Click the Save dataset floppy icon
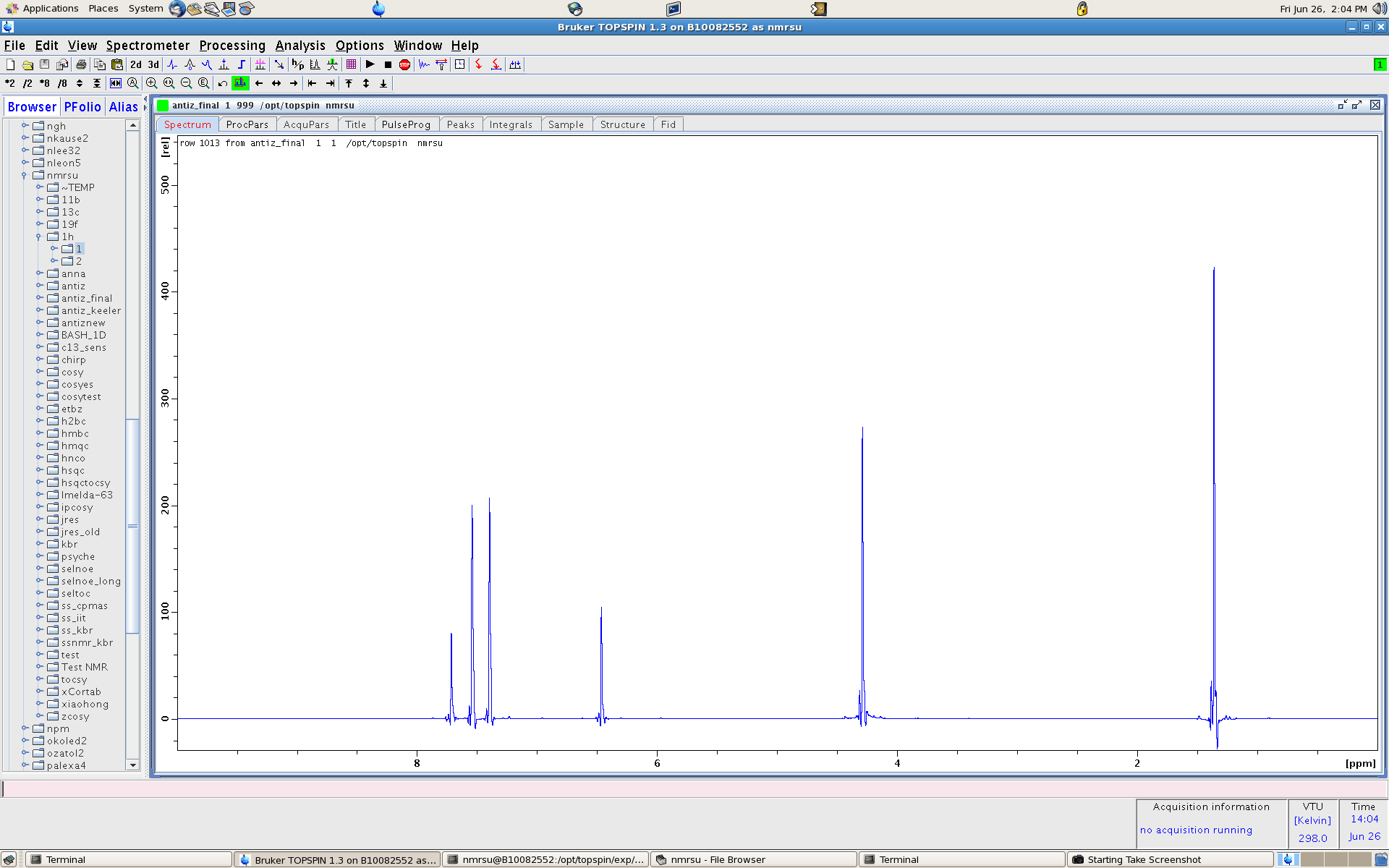 45,64
